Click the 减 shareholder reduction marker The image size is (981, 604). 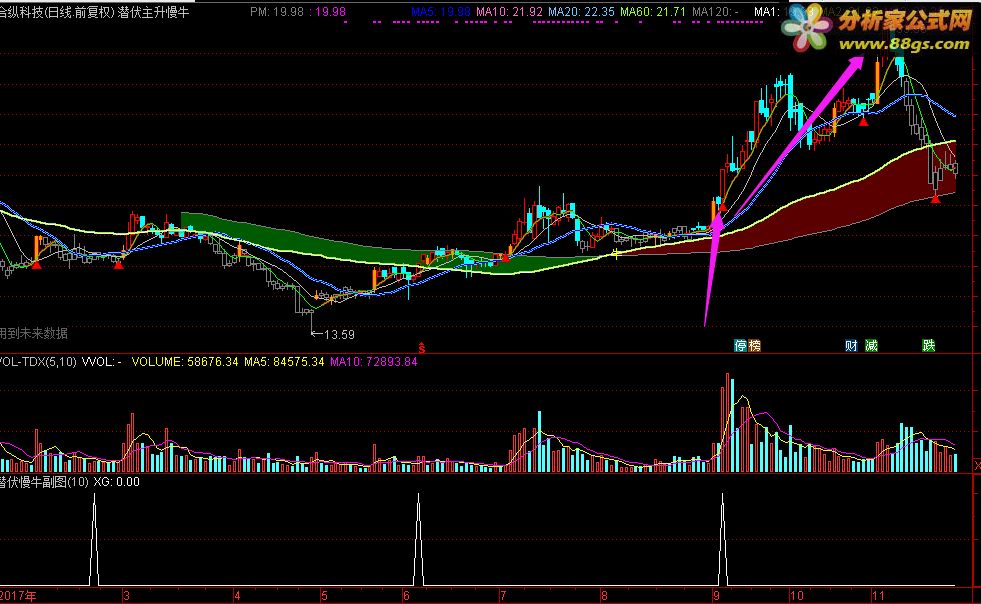pyautogui.click(x=871, y=346)
